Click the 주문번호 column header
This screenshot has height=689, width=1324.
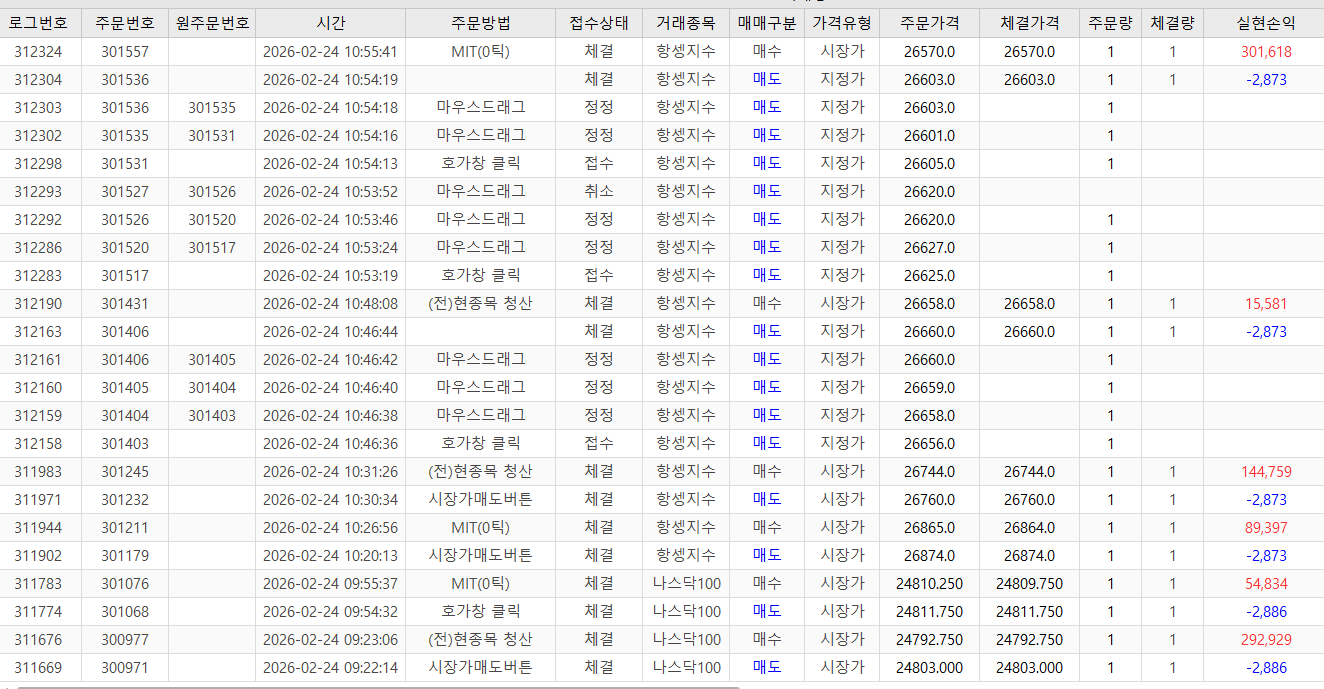coord(125,23)
